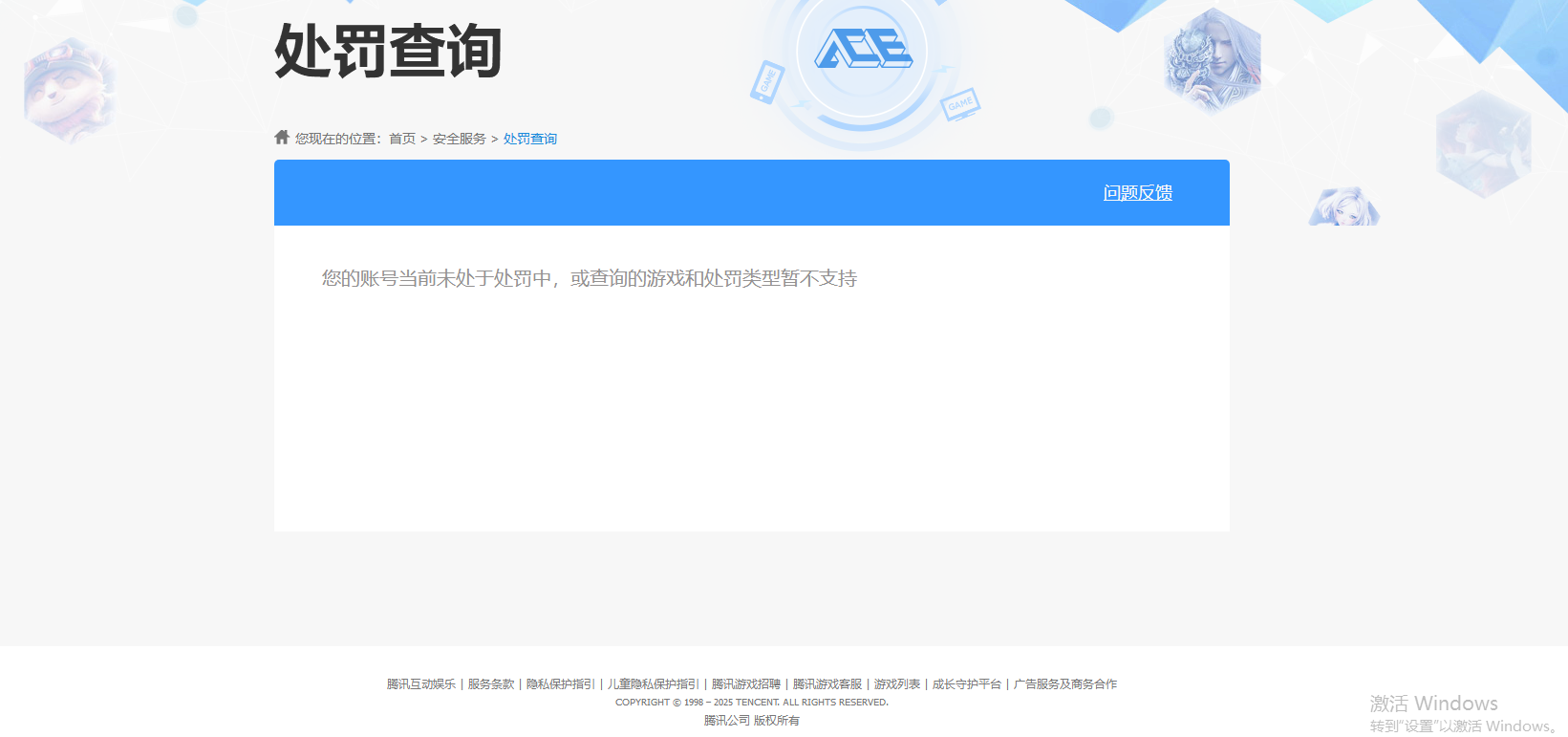Open 服务条款 footer link

coord(491,684)
